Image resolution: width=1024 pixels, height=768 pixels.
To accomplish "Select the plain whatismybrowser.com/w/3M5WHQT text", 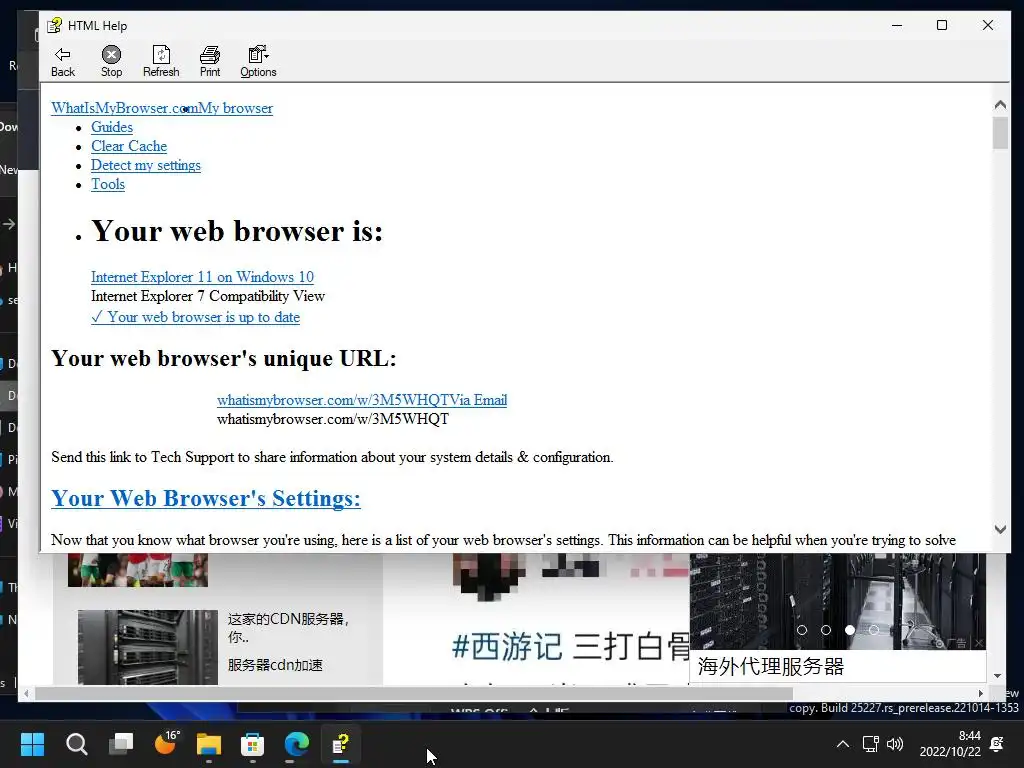I will pos(333,419).
